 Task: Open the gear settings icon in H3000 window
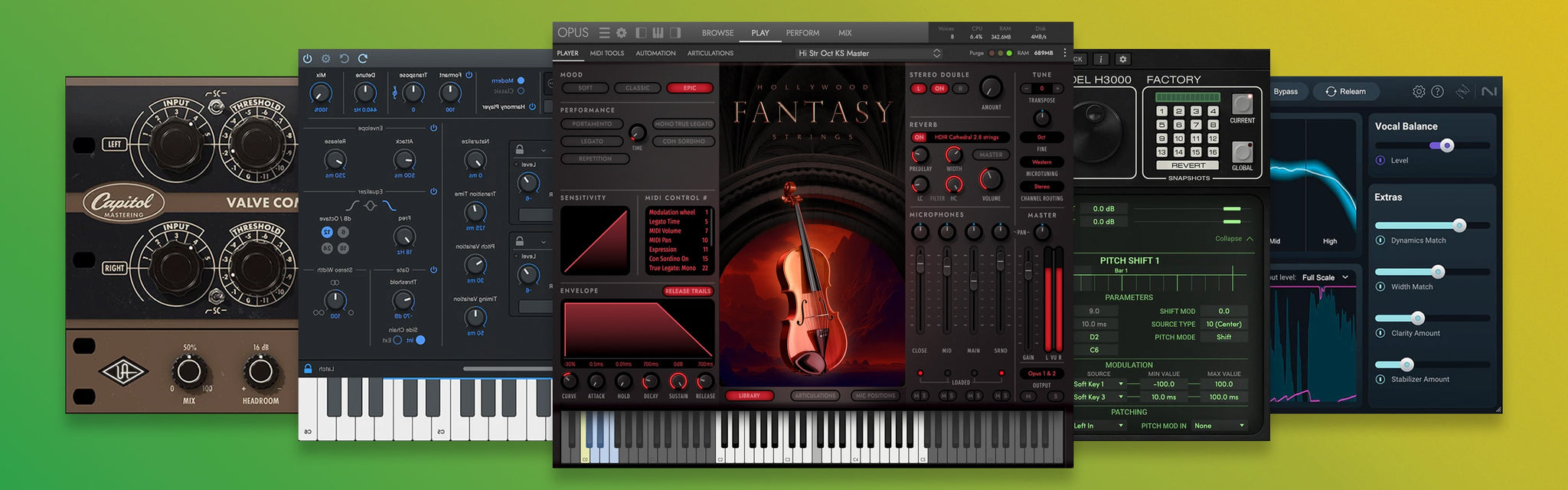(1122, 59)
